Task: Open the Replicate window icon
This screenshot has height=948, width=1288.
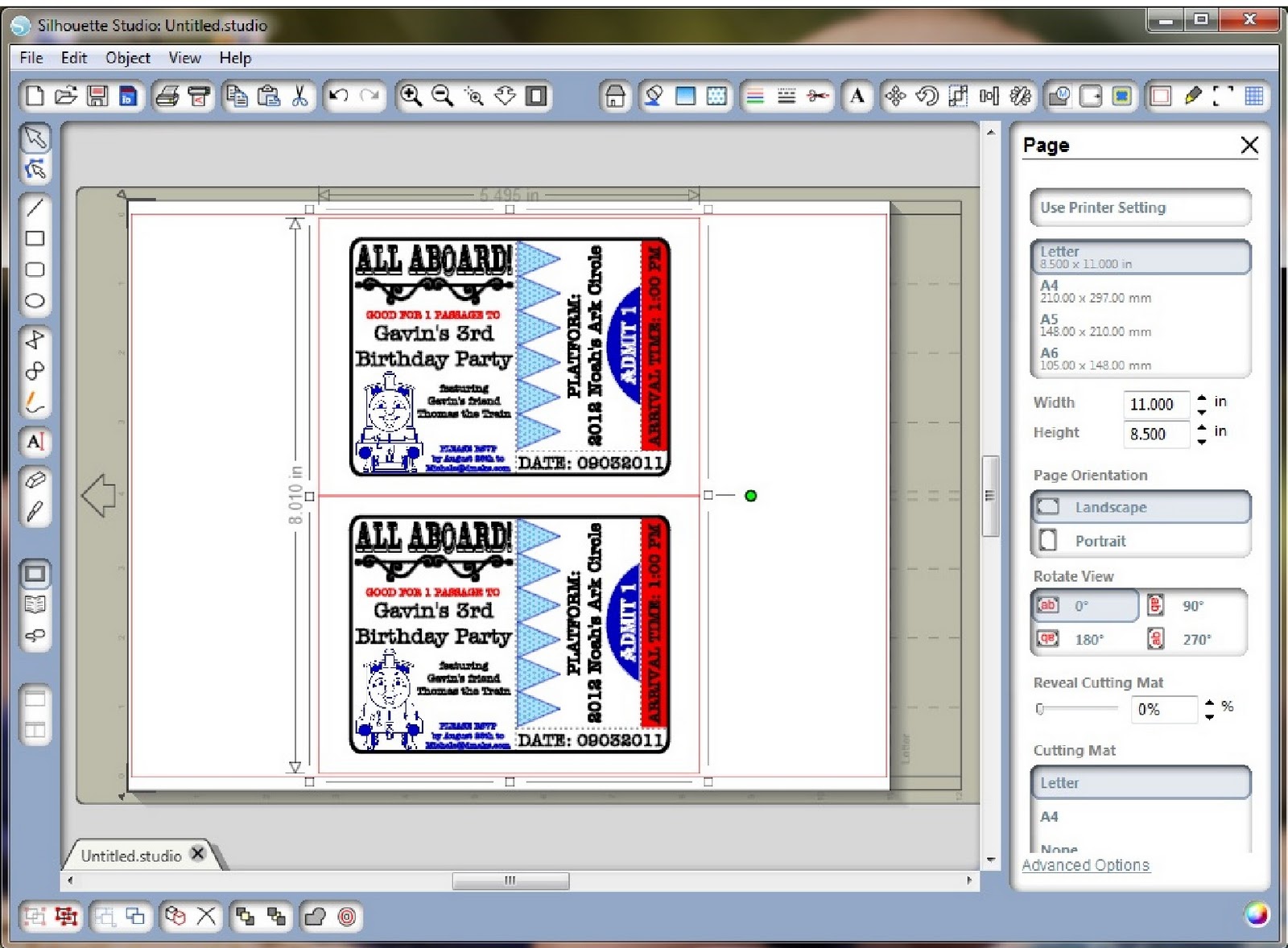Action: pos(1021,97)
